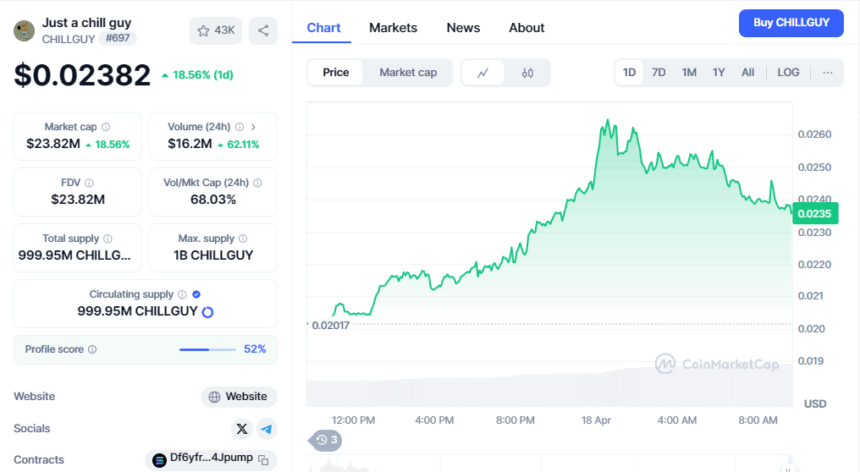Click the circulating supply progress ring icon

click(208, 312)
